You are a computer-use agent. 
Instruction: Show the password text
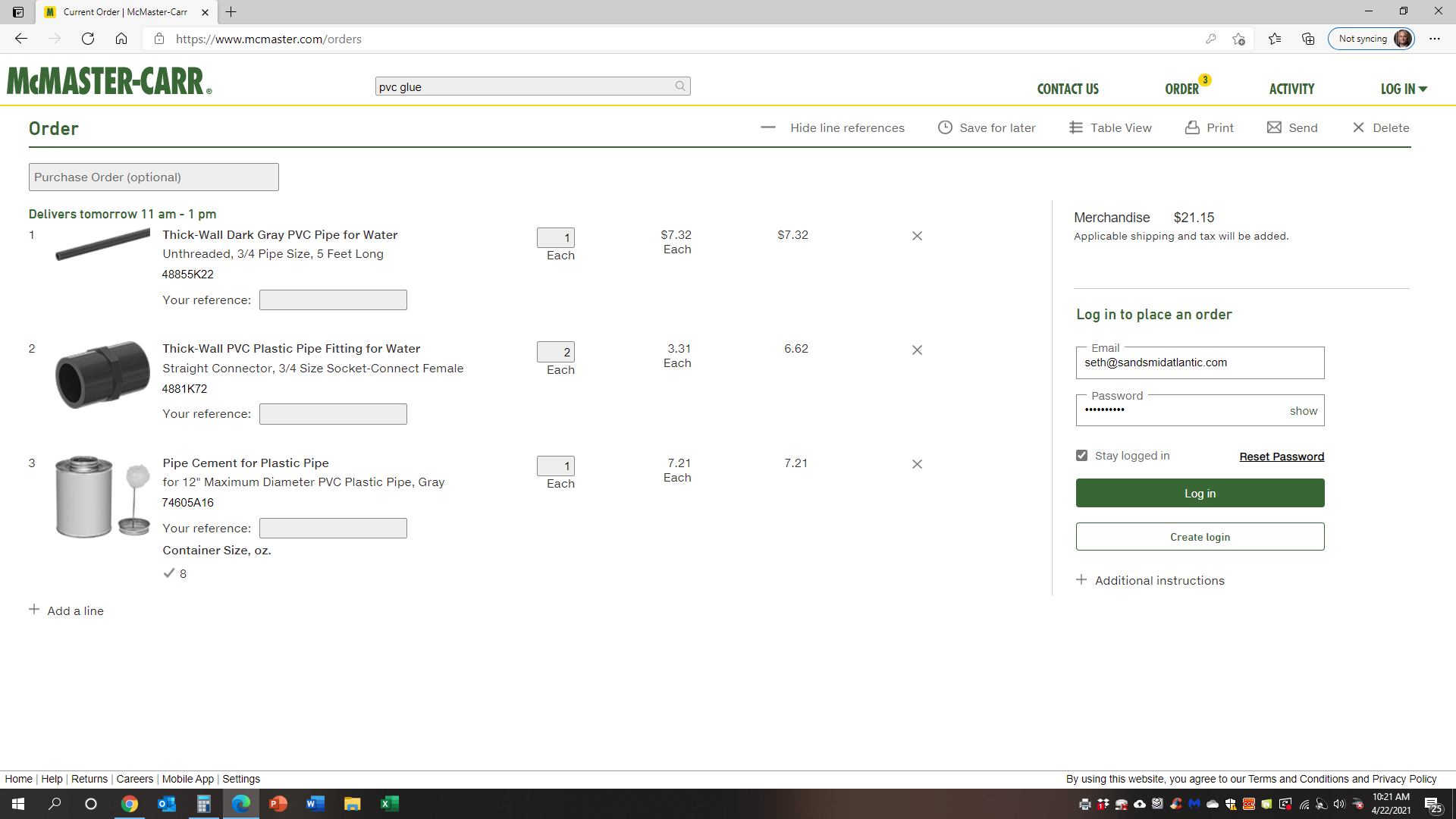1303,411
